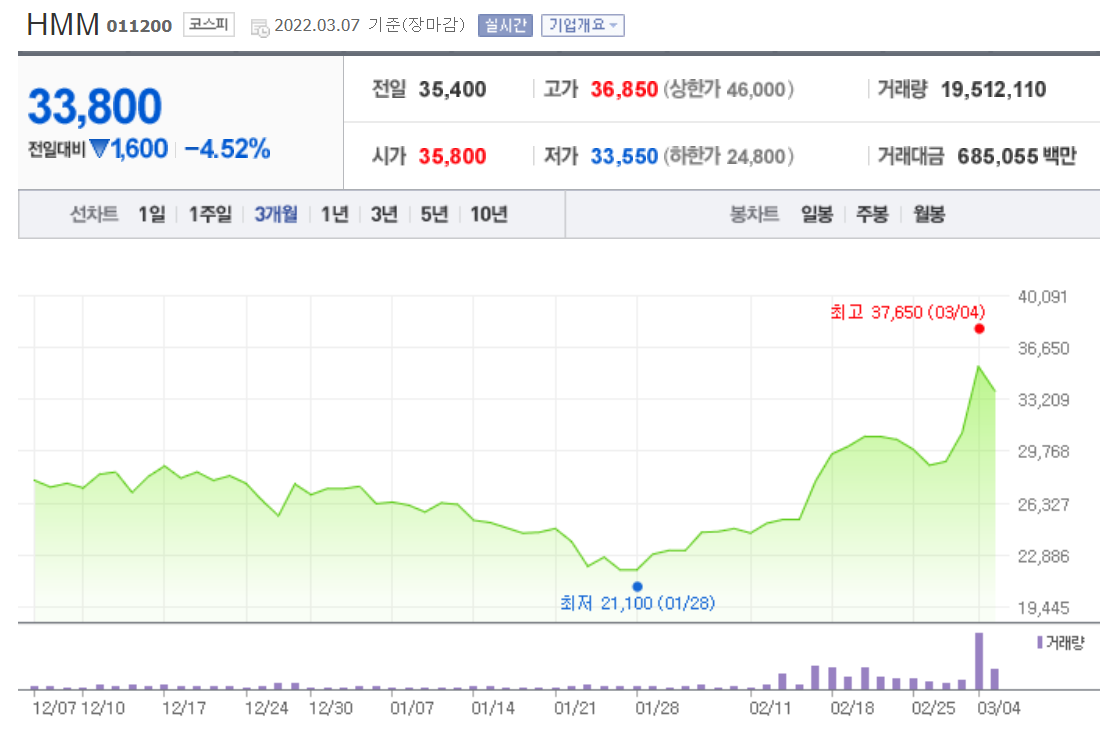Click the 03/04 date axis label
1100x739 pixels.
point(999,708)
